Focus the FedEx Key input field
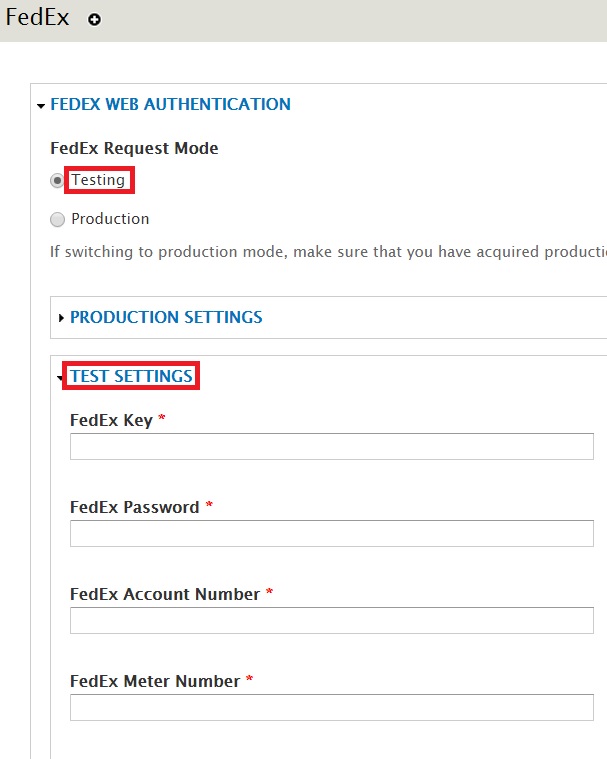Viewport: 607px width, 759px height. pyautogui.click(x=332, y=446)
